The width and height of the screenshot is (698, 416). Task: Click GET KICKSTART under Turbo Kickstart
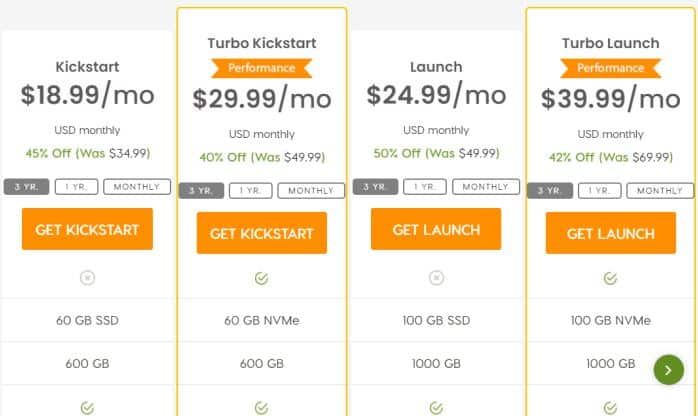click(262, 233)
